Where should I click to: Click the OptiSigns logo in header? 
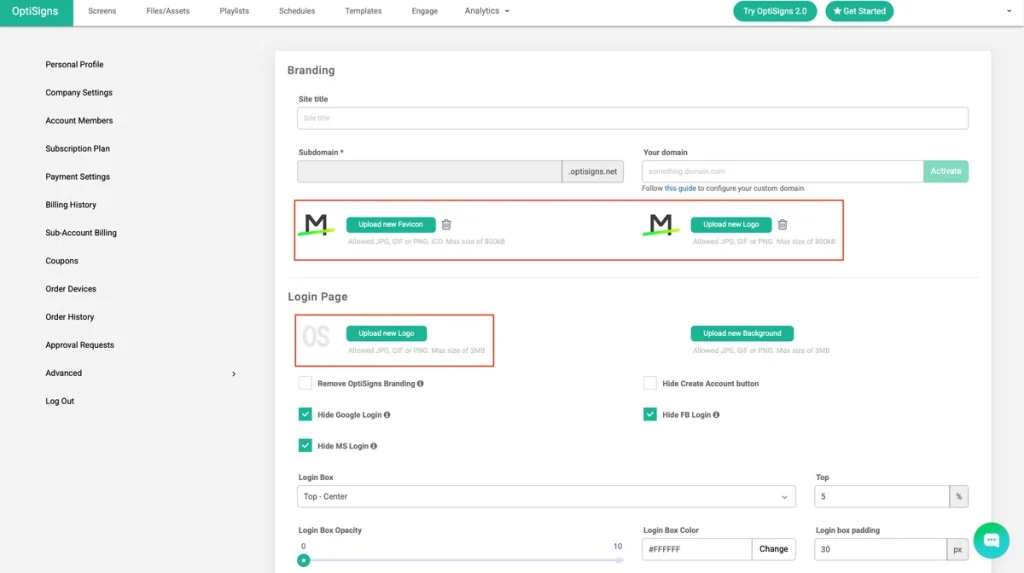pyautogui.click(x=35, y=12)
